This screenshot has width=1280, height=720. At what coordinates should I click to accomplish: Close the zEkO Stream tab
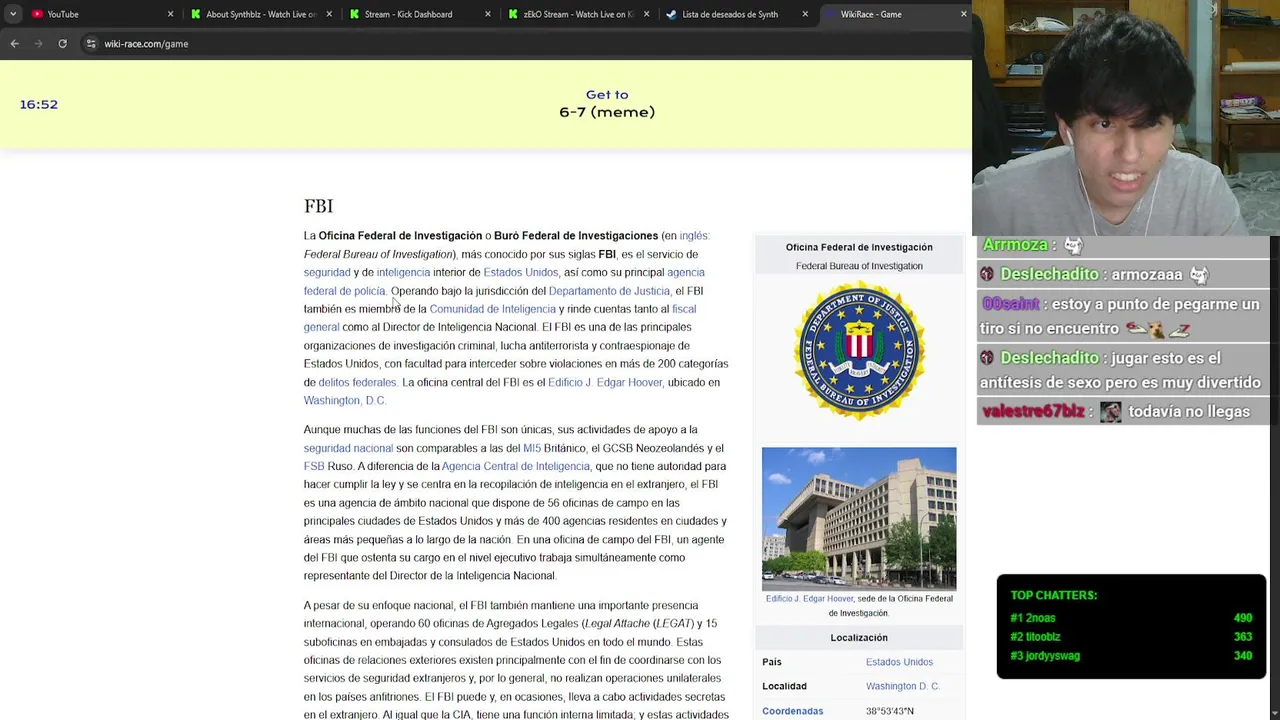(x=646, y=14)
